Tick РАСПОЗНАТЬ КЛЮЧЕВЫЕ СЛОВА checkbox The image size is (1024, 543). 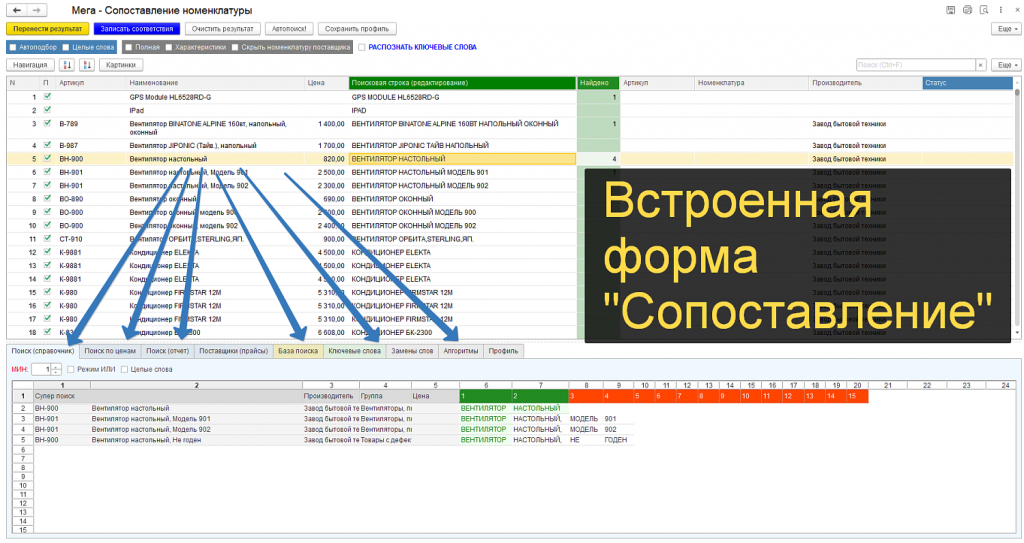pos(362,47)
